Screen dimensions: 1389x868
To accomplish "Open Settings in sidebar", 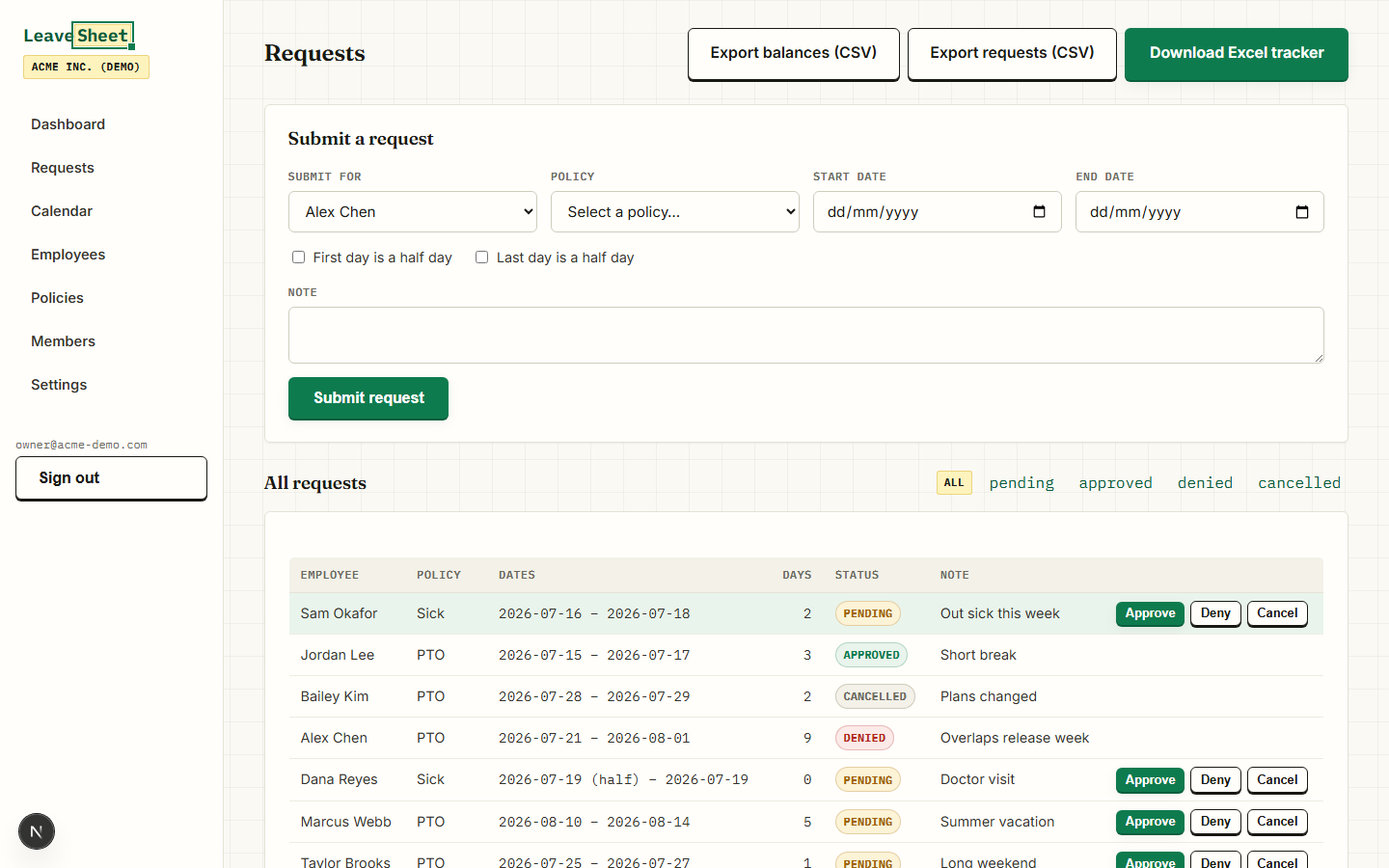I will coord(59,385).
